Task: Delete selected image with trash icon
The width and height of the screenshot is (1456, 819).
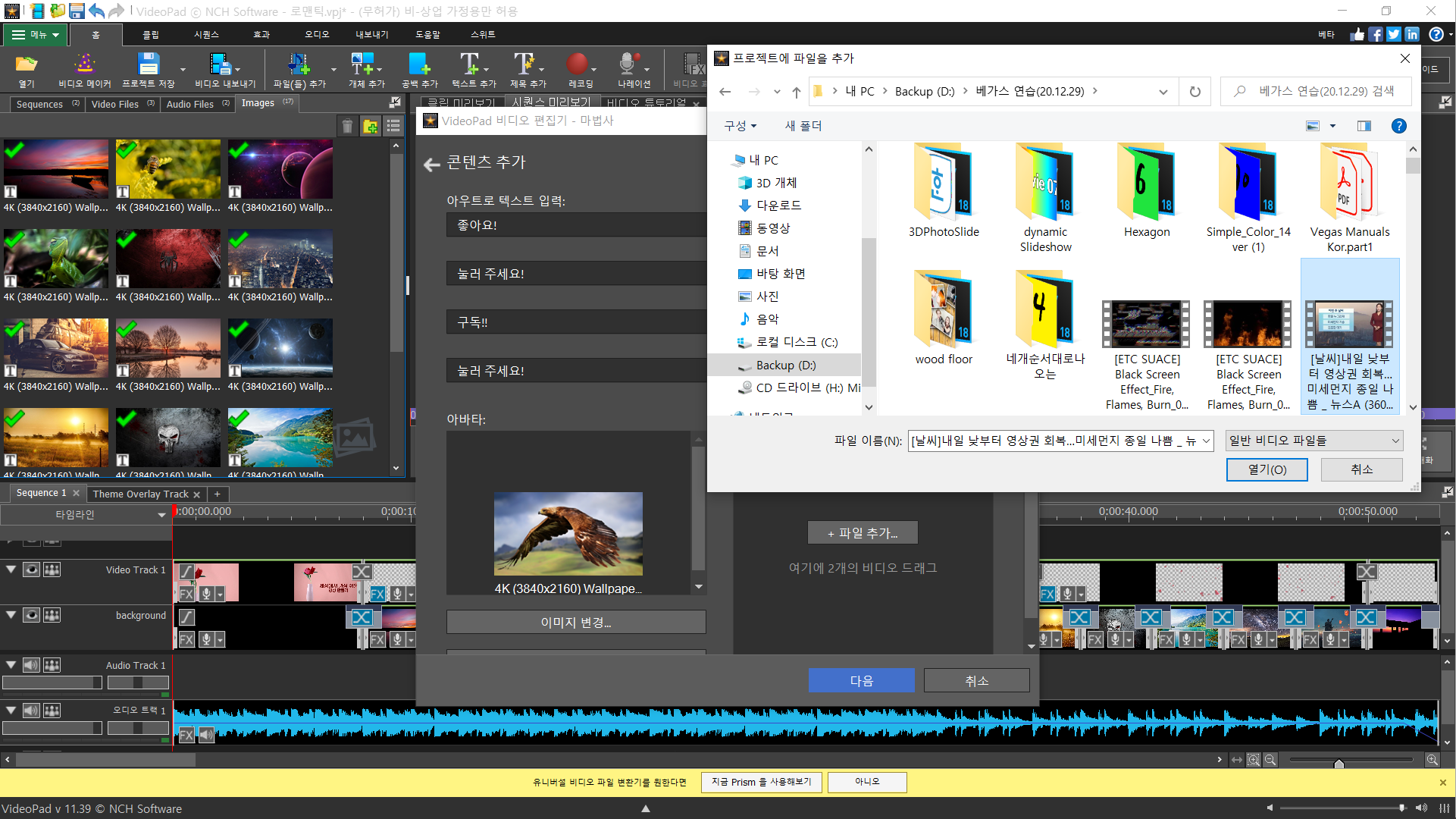Action: (347, 127)
